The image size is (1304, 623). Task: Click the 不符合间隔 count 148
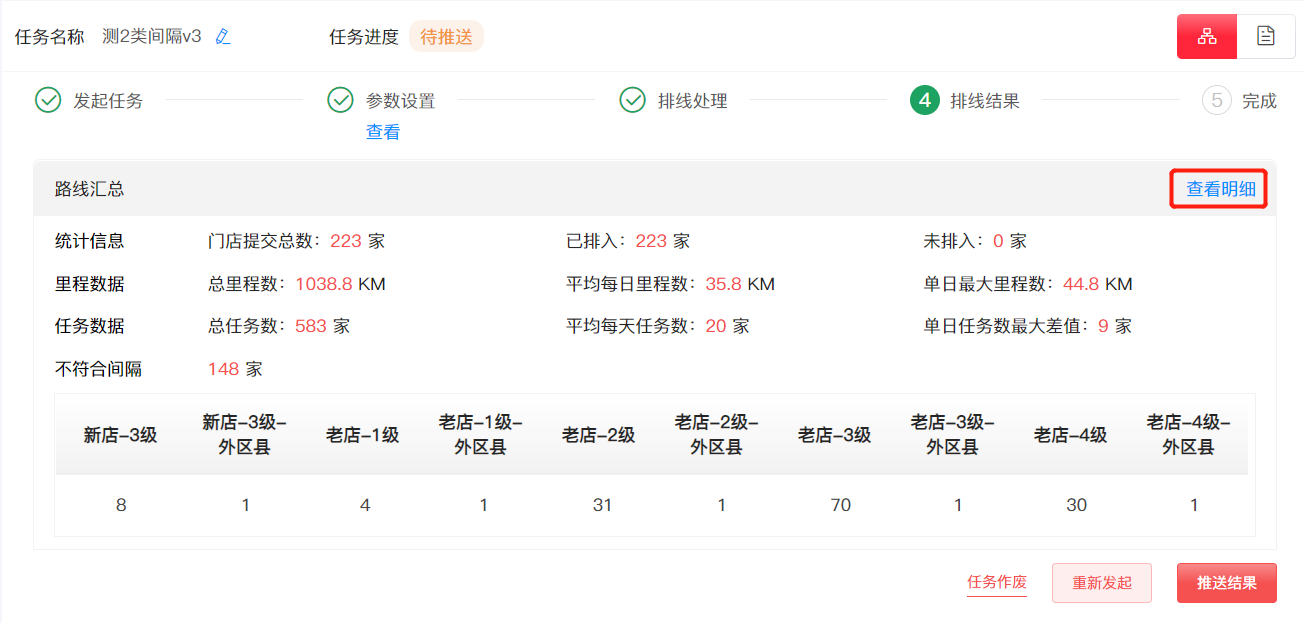coord(223,369)
